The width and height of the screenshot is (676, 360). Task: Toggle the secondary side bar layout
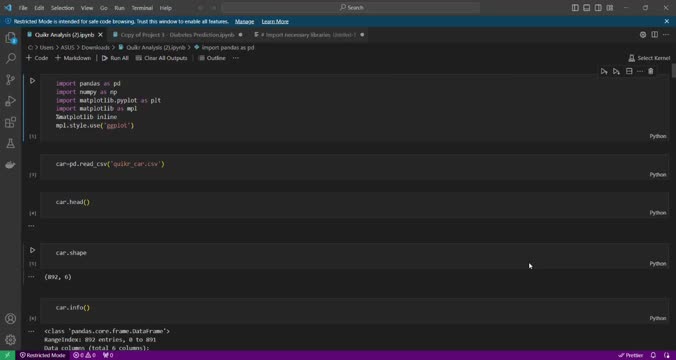tap(598, 8)
